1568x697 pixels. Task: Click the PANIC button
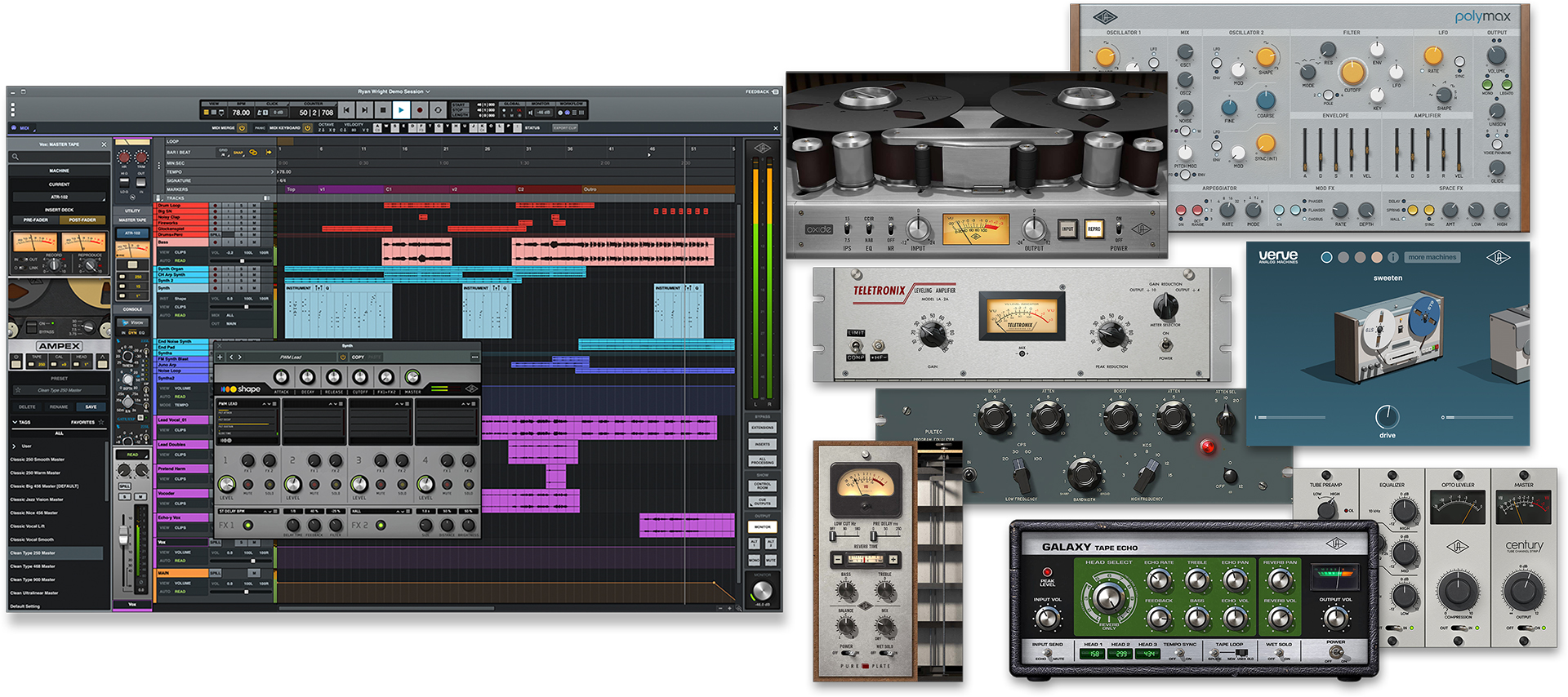[x=260, y=128]
